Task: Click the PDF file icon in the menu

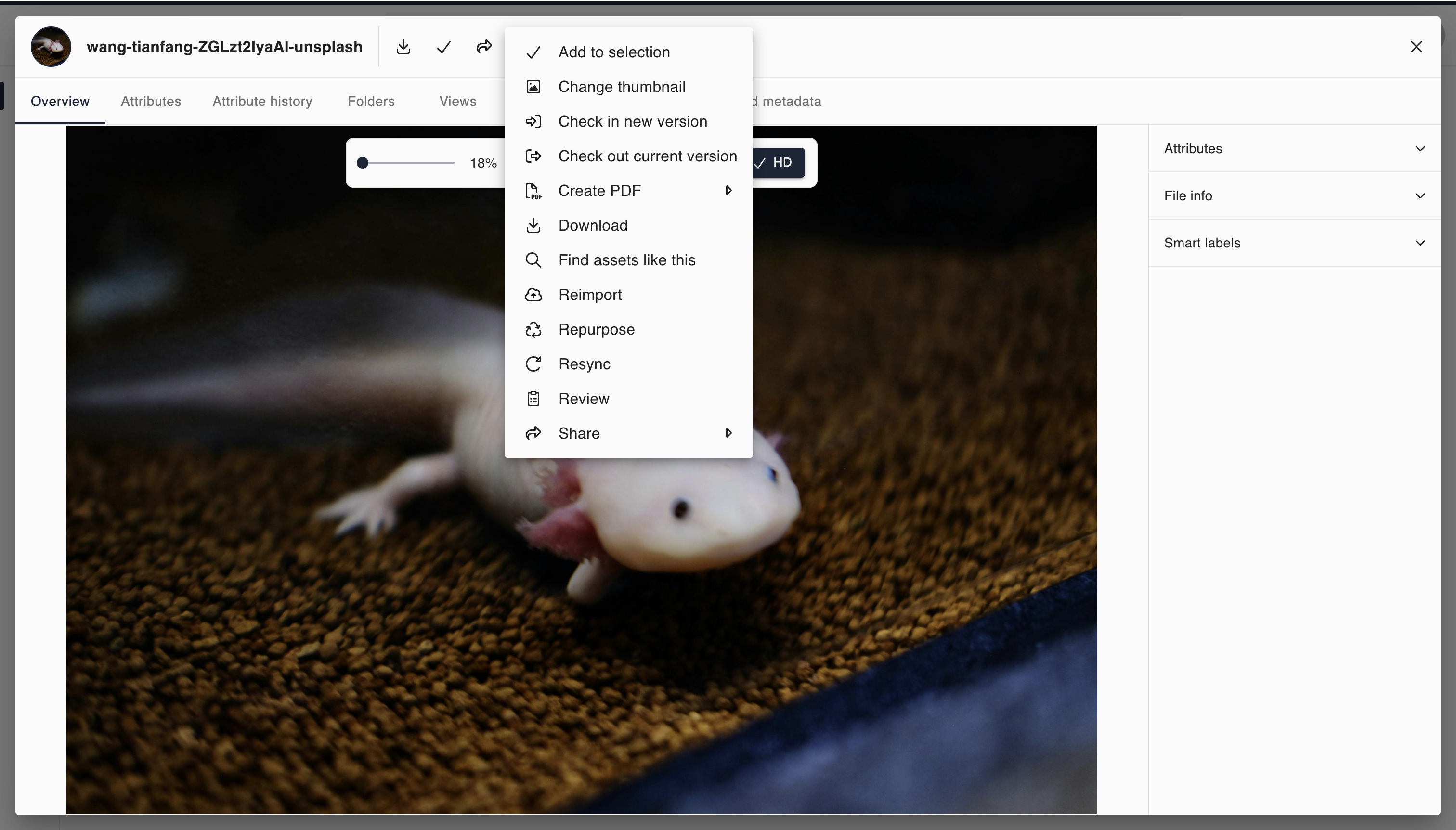Action: 533,191
